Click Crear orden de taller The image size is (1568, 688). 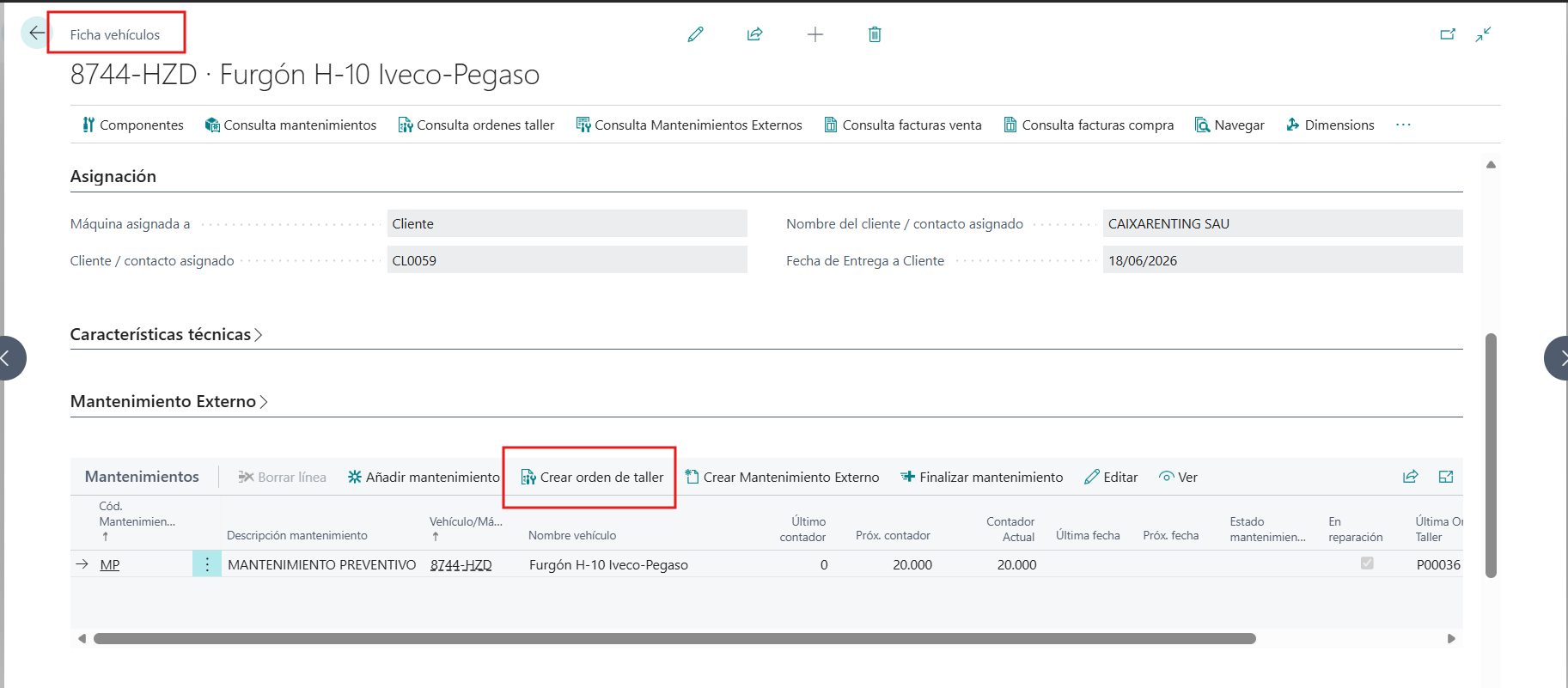(592, 477)
